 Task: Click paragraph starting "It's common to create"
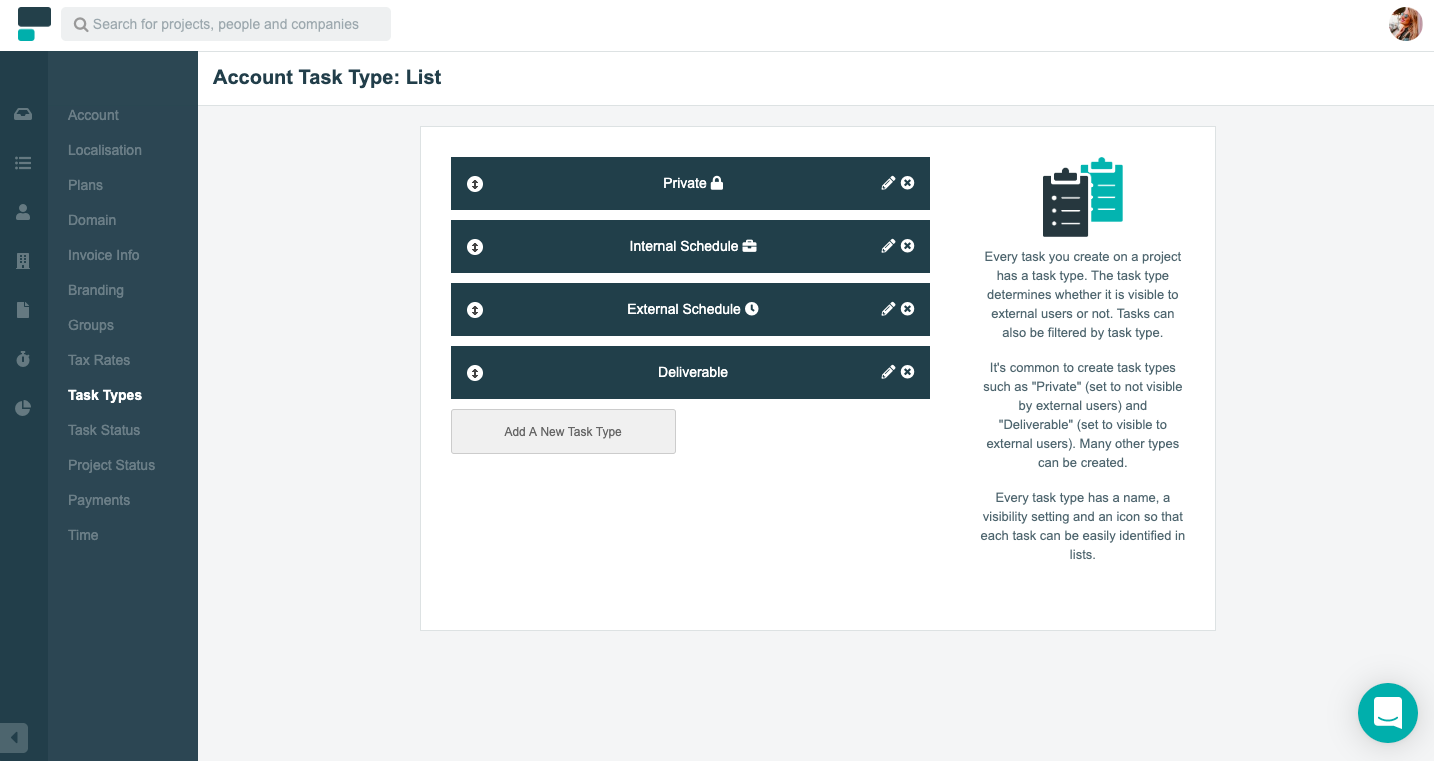1083,415
